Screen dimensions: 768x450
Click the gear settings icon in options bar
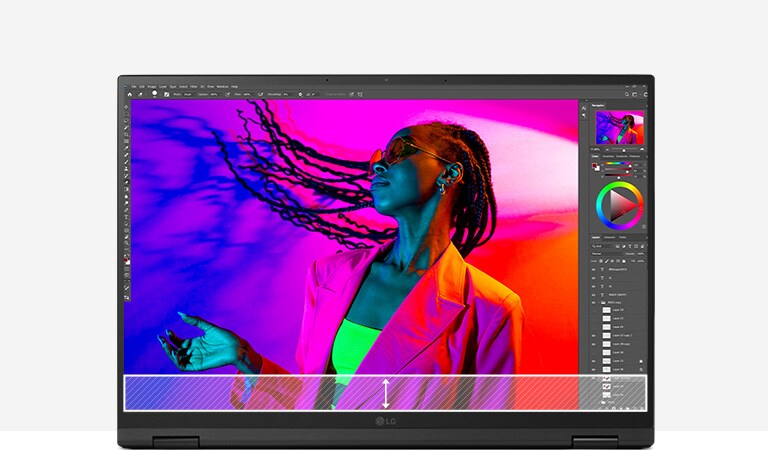click(300, 94)
